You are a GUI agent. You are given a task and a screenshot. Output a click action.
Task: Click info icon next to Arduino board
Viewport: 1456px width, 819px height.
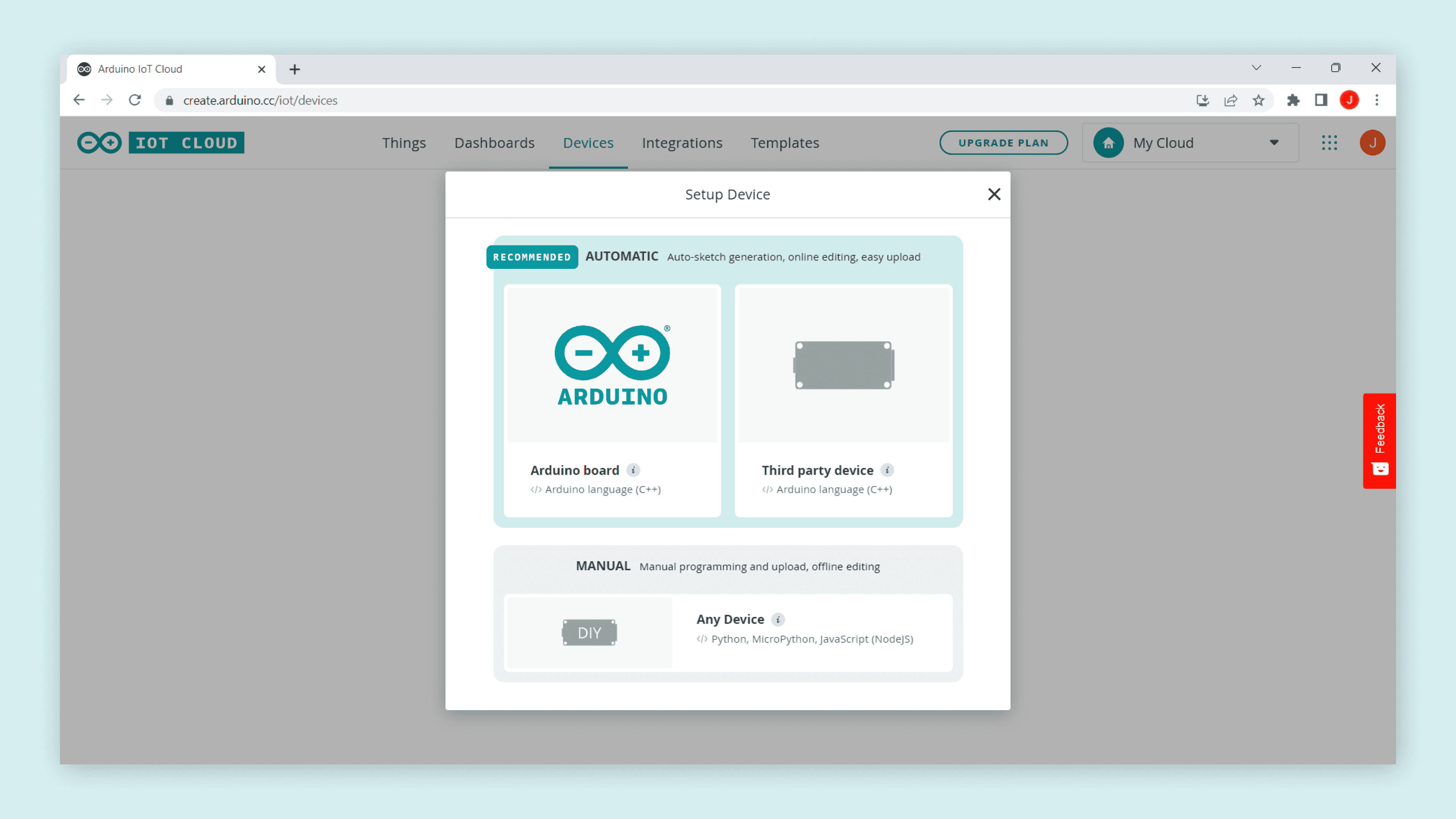(633, 470)
